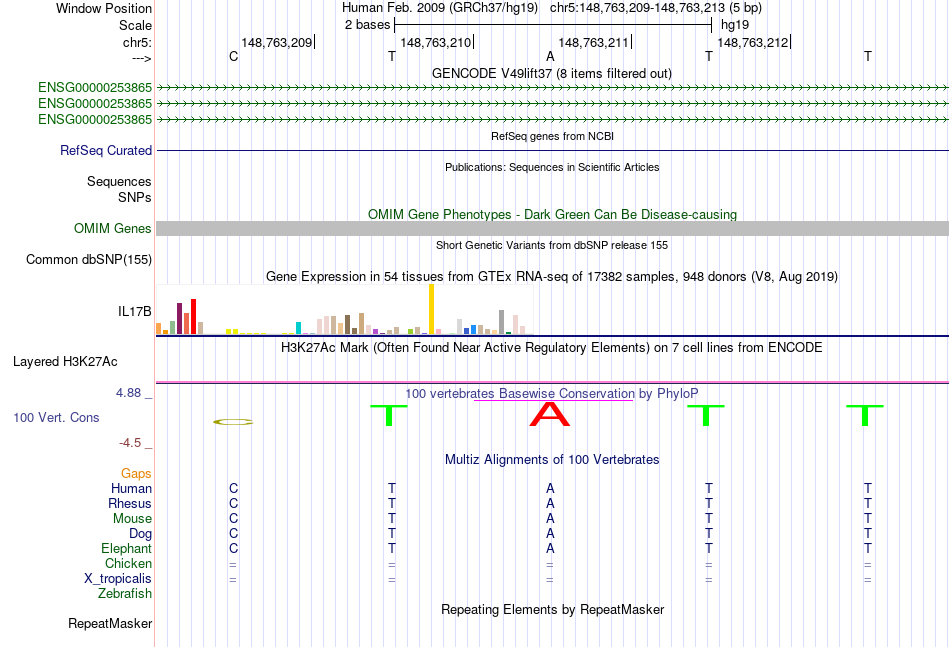Click the A base in the ruler sequence row
Viewport: 950px width, 647px height.
pos(550,56)
